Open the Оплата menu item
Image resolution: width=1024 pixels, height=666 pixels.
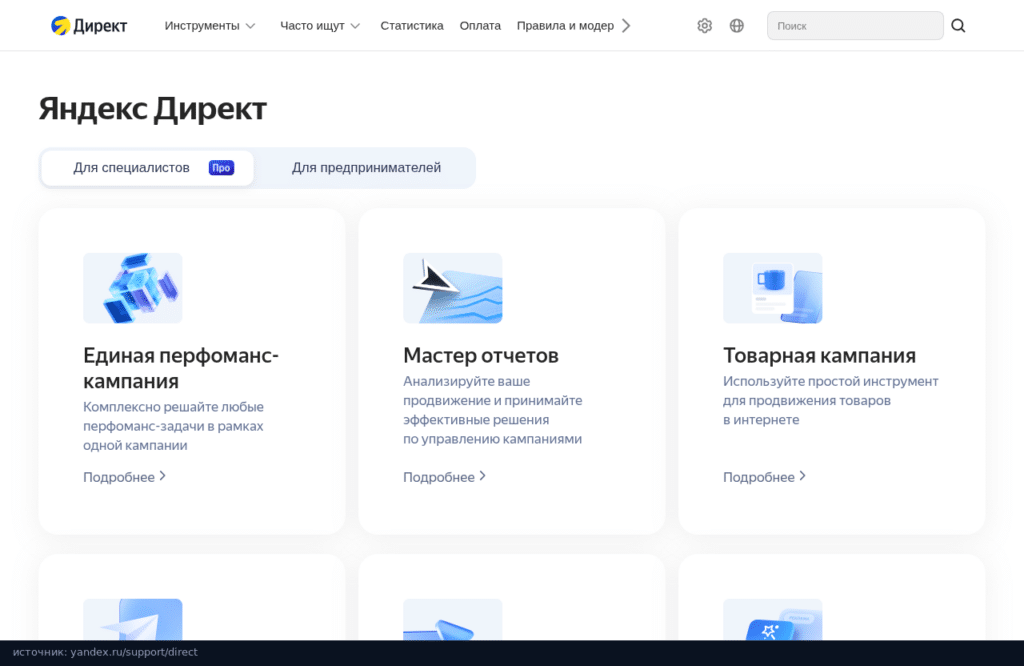[480, 25]
